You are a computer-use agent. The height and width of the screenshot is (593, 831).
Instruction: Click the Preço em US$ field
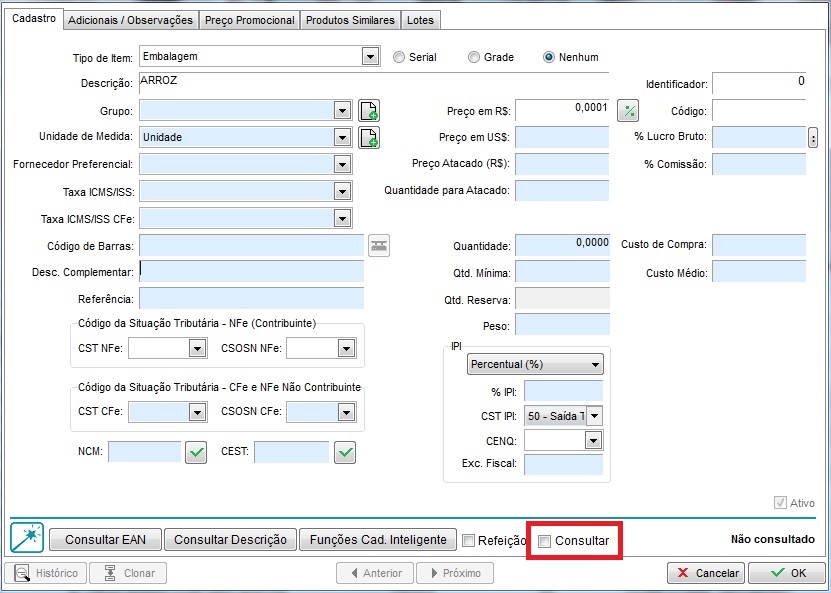pos(562,137)
